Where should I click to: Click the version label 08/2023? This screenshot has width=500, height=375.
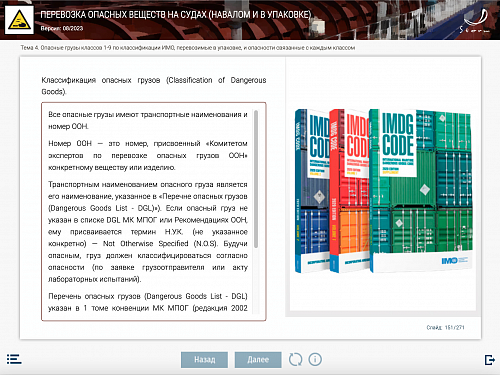(x=62, y=28)
